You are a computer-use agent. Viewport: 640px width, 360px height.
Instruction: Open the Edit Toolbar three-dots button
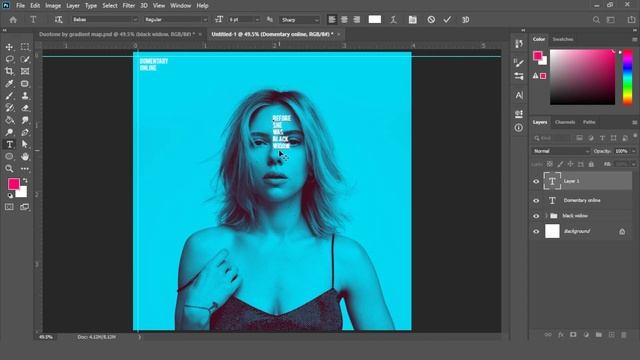click(25, 169)
